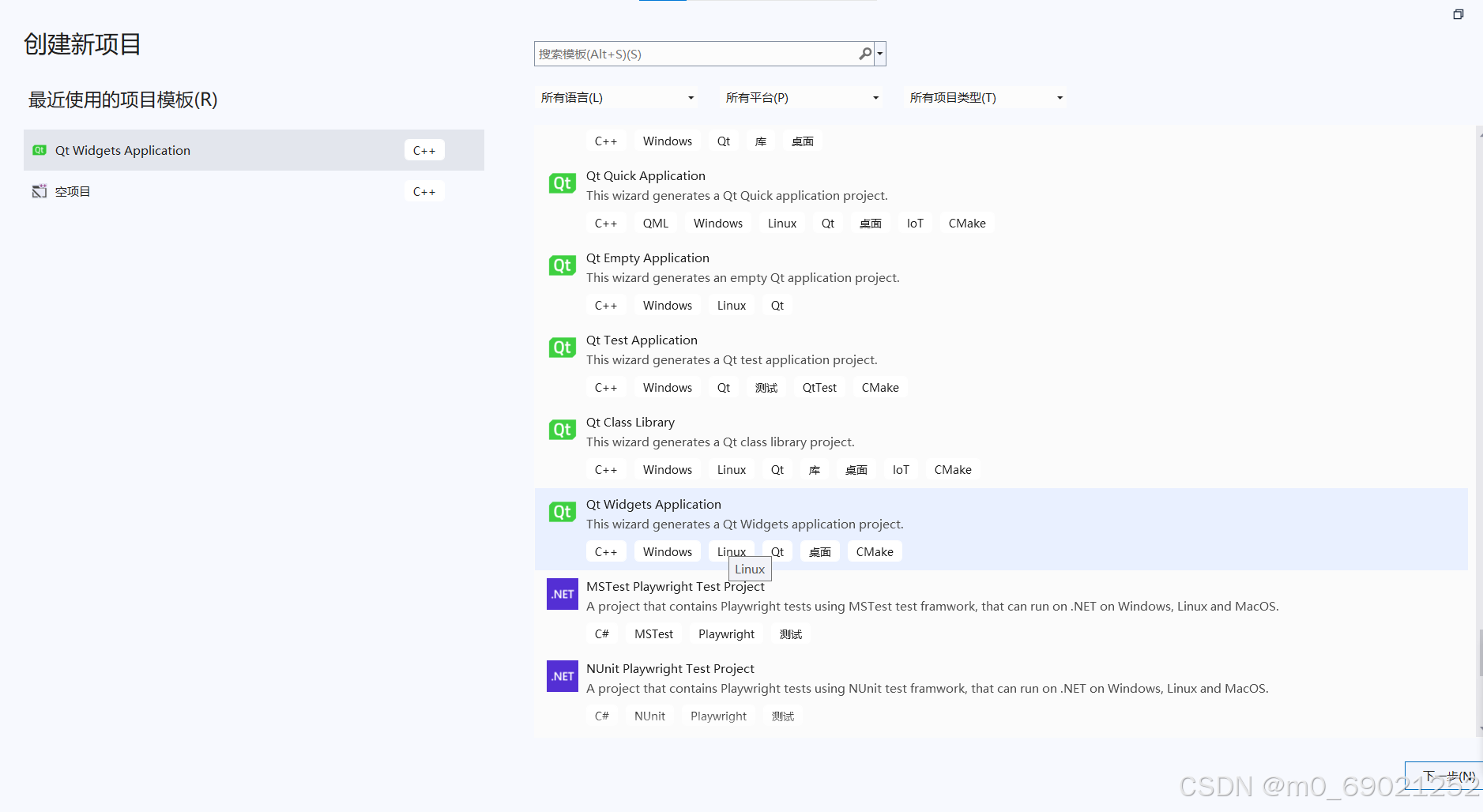This screenshot has width=1483, height=812.
Task: Click Playwright tag under MSTest project
Action: [x=726, y=634]
